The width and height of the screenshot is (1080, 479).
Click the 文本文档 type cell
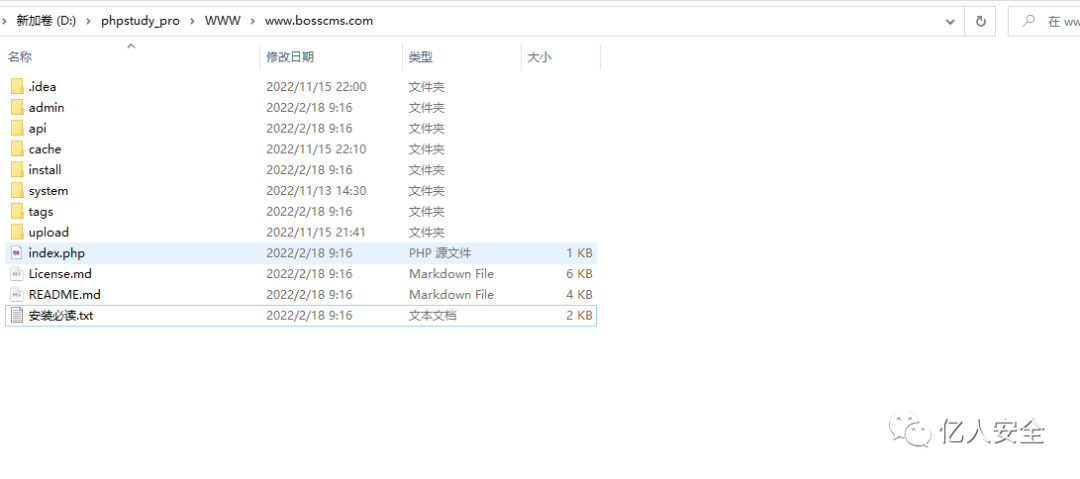[x=433, y=316]
